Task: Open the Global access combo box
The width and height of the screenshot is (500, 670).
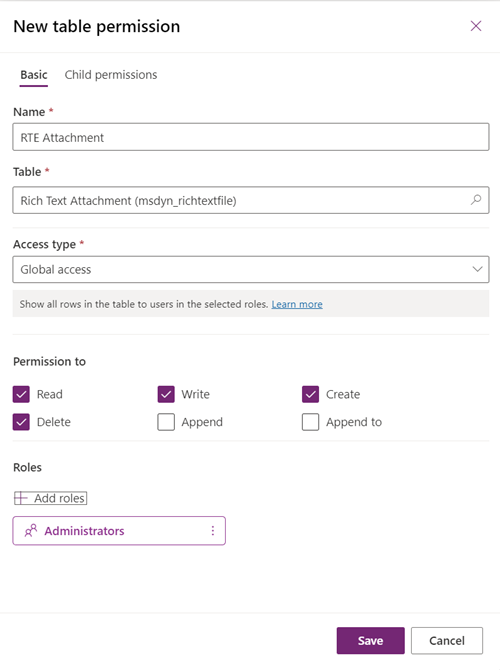Action: [251, 270]
